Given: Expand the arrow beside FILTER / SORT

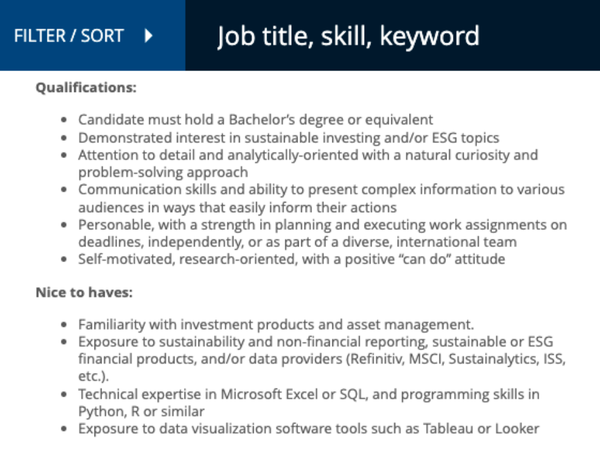Looking at the screenshot, I should [x=148, y=36].
